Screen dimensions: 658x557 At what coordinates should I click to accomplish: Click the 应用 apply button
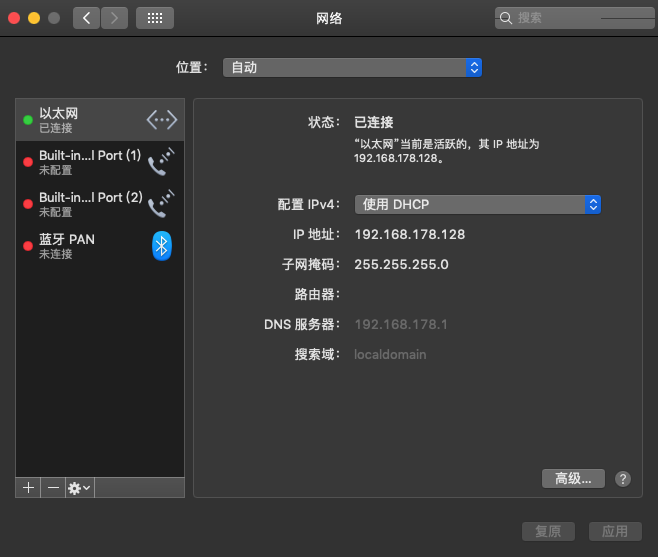(614, 531)
